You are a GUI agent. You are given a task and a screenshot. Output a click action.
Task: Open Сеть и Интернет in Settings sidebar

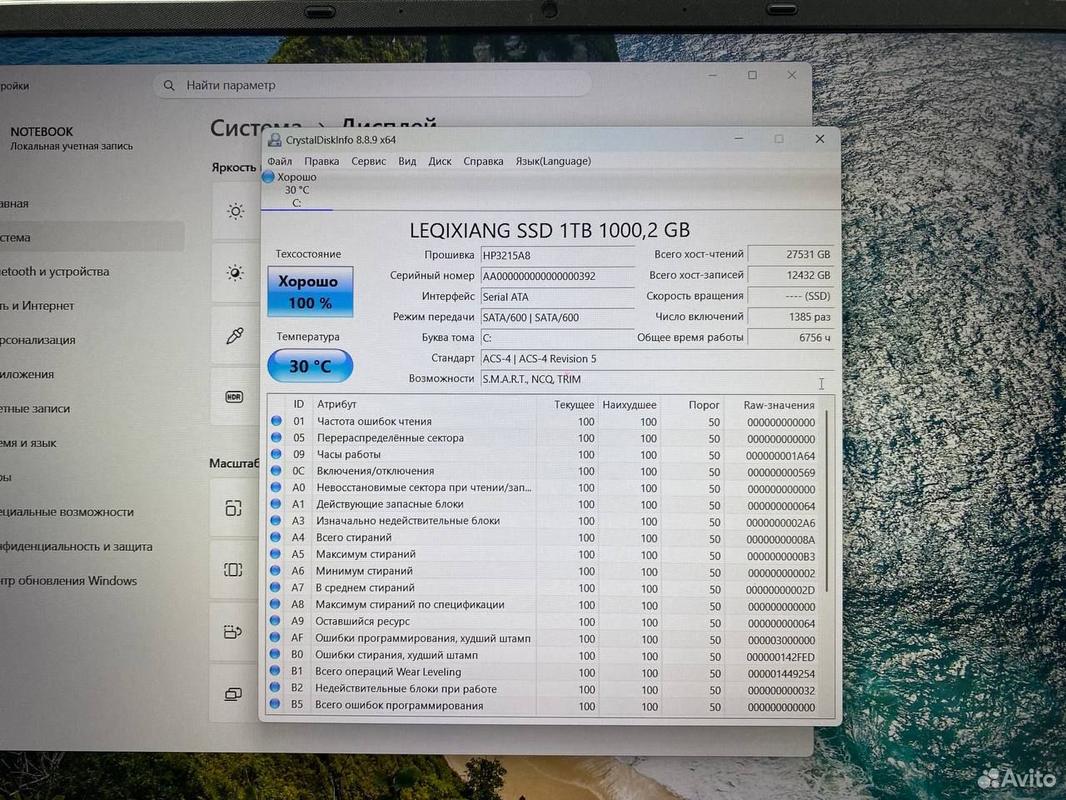click(35, 305)
